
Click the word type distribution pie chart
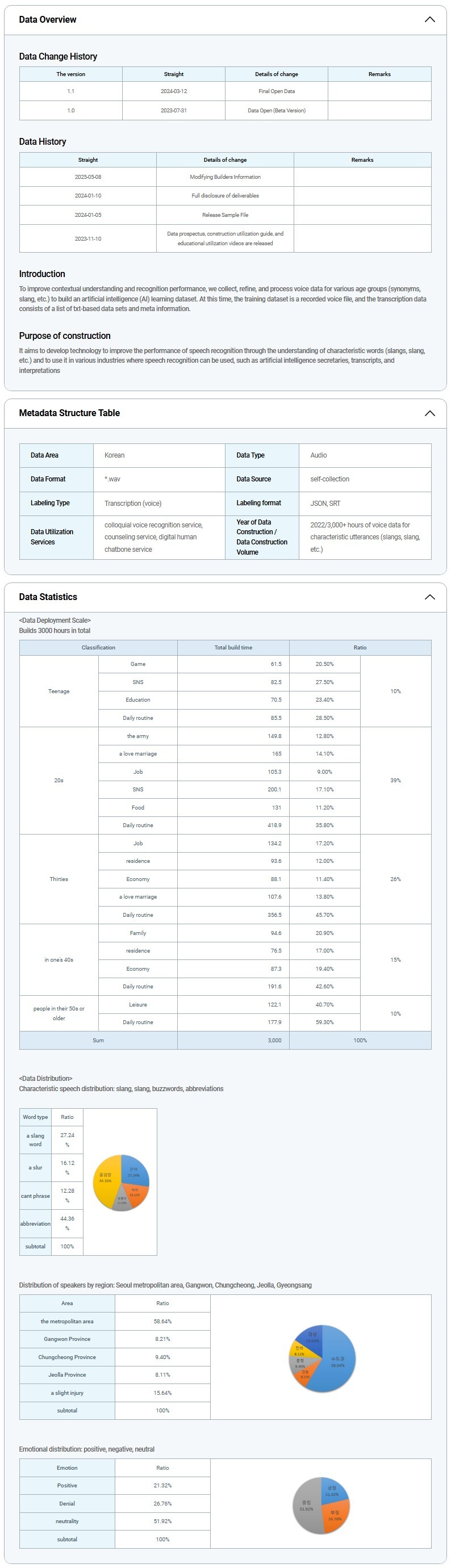[120, 1182]
